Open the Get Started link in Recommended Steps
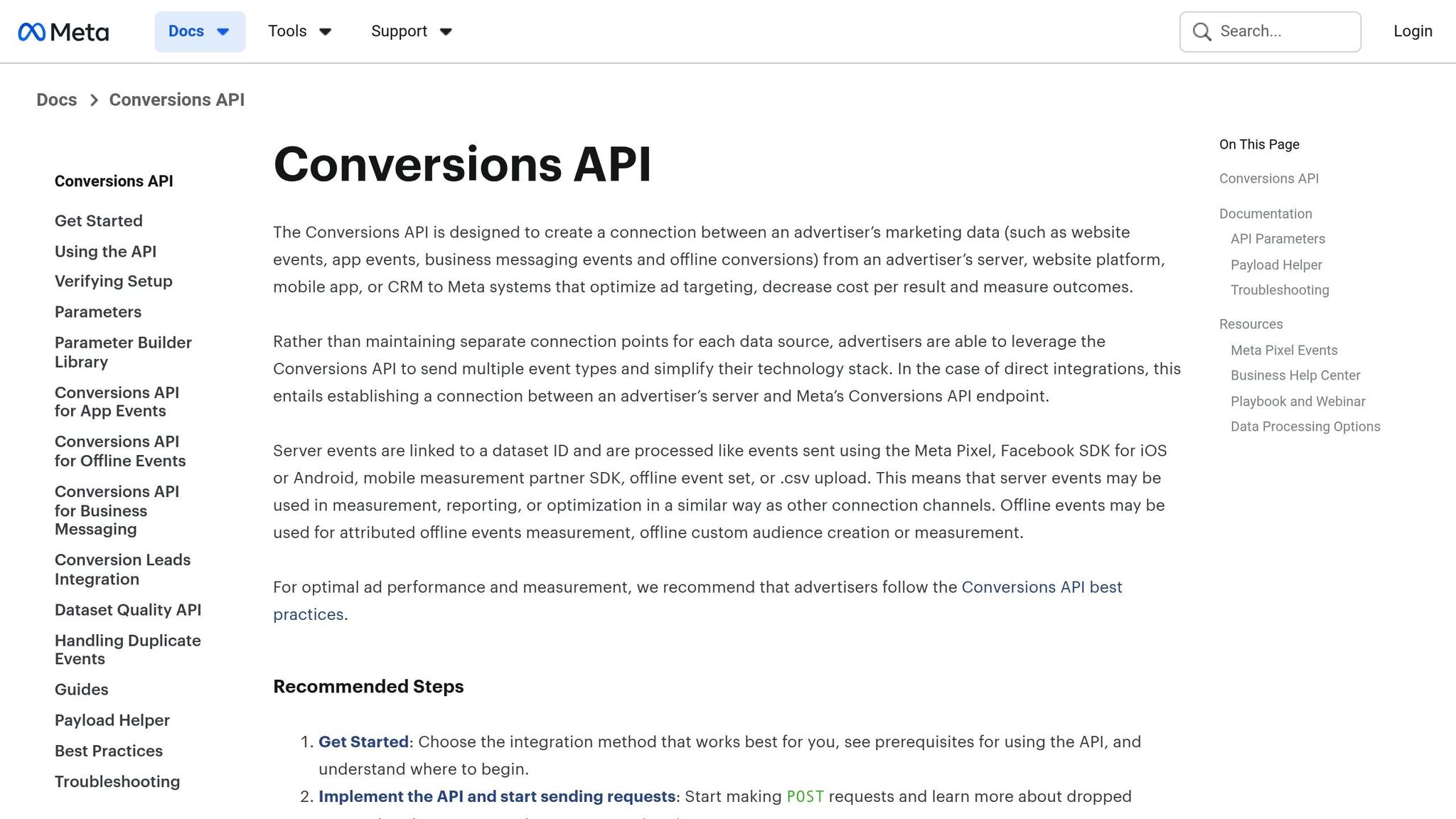This screenshot has width=1456, height=819. coord(364,742)
